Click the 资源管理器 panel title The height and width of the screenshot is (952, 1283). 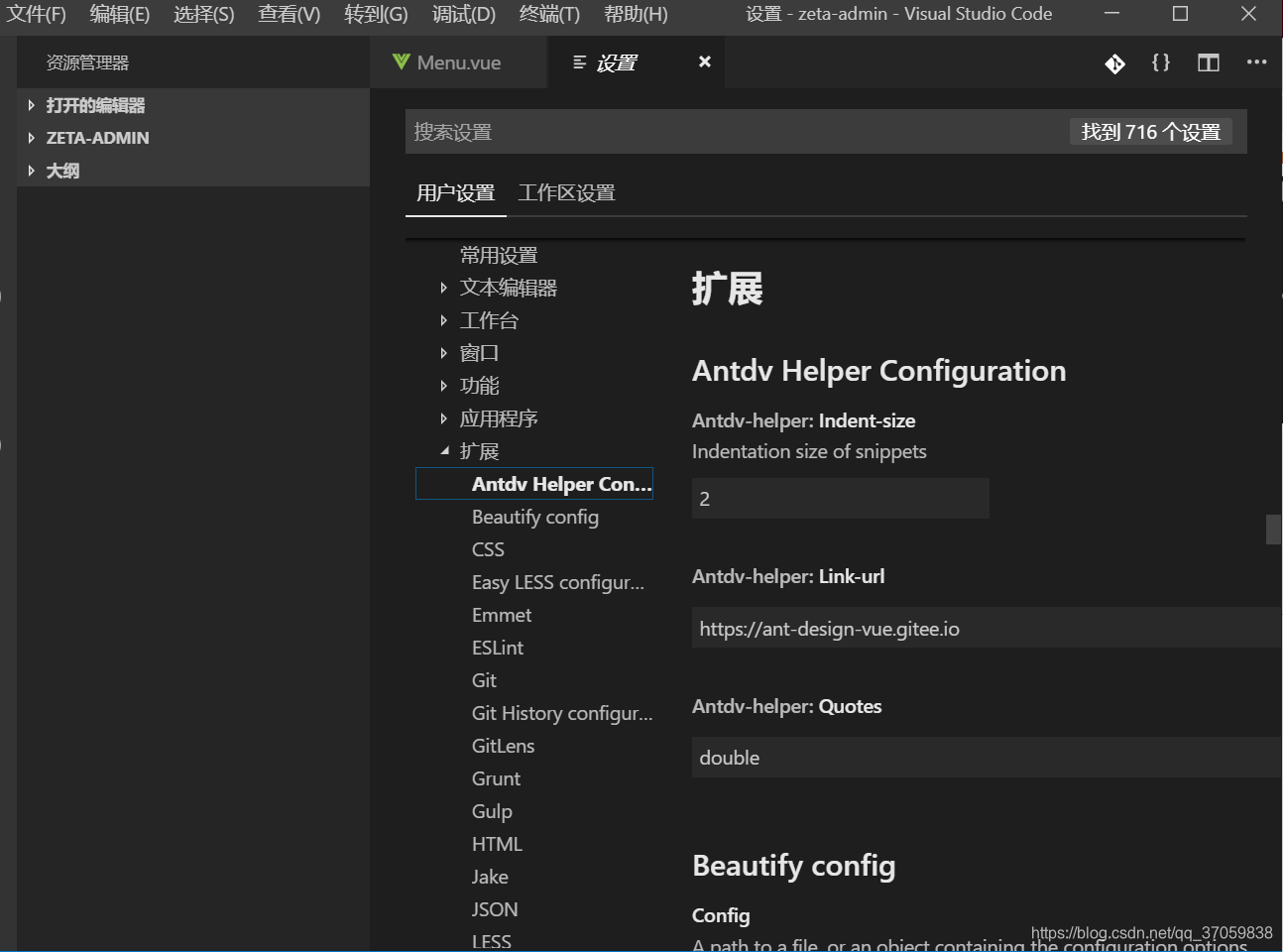point(87,62)
